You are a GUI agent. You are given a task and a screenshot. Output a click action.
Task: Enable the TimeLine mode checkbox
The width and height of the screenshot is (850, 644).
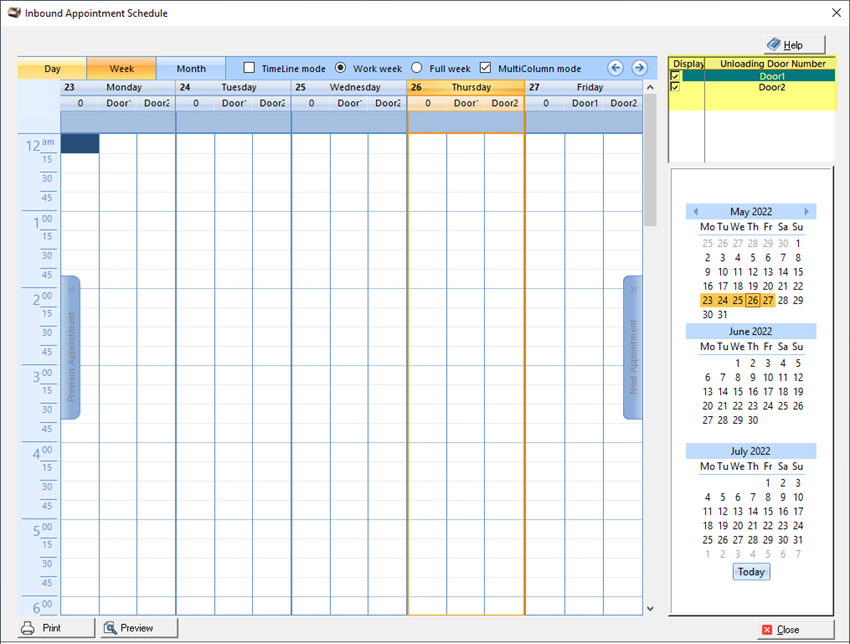[249, 68]
